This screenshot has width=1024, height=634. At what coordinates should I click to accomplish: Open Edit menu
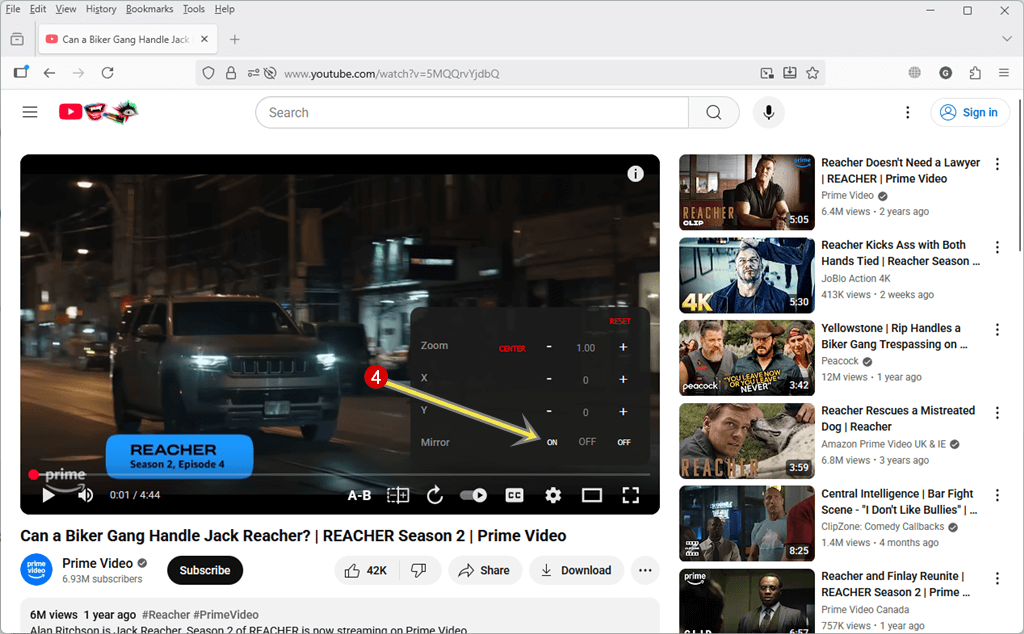point(38,9)
